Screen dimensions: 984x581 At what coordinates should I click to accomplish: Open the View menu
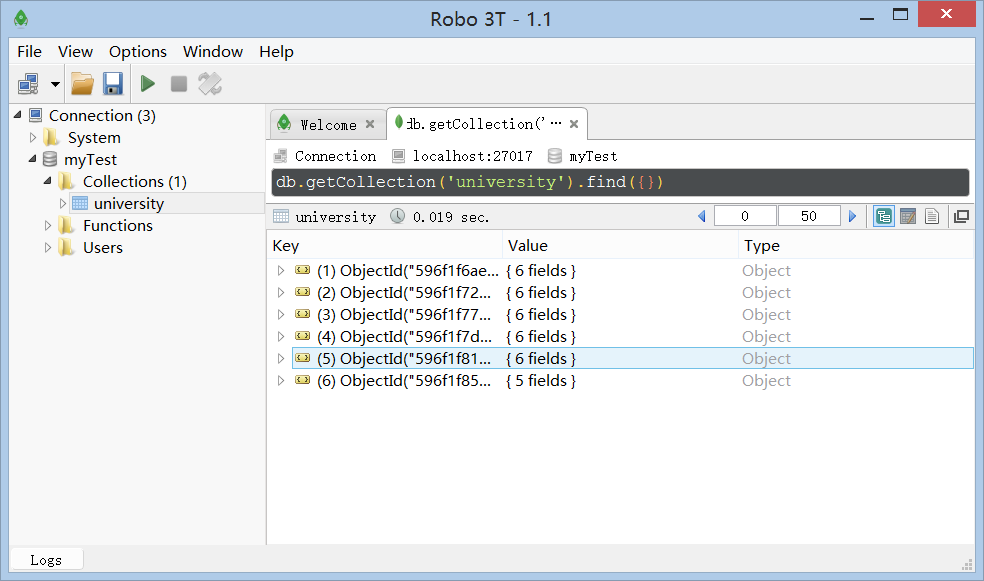tap(75, 51)
